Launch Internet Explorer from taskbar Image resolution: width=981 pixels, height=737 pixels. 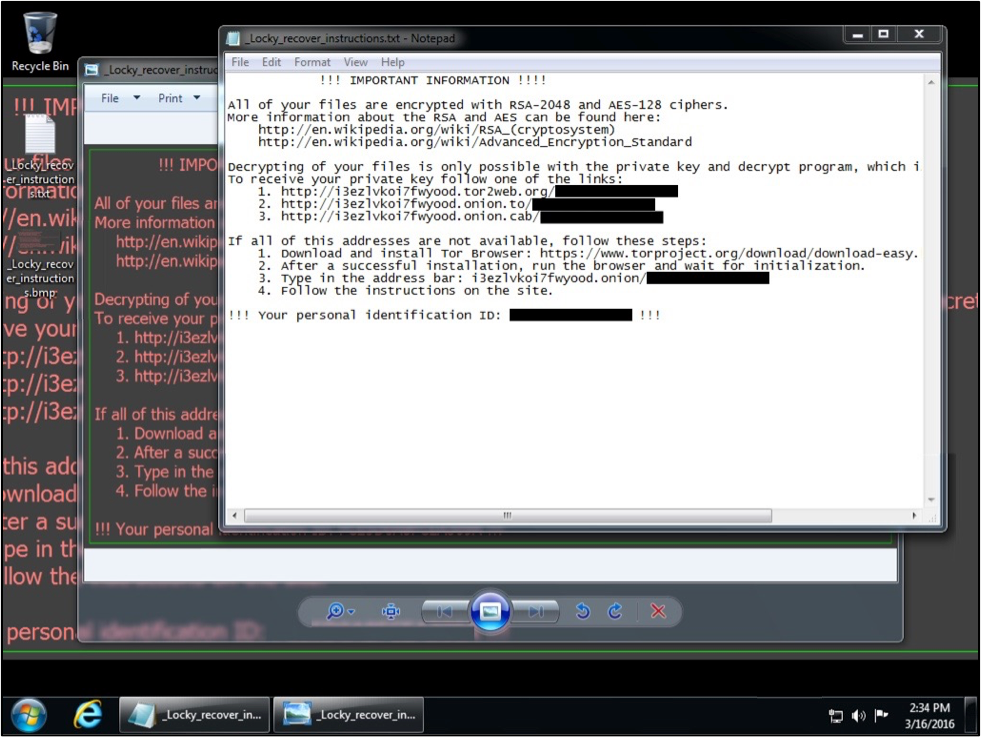click(88, 714)
